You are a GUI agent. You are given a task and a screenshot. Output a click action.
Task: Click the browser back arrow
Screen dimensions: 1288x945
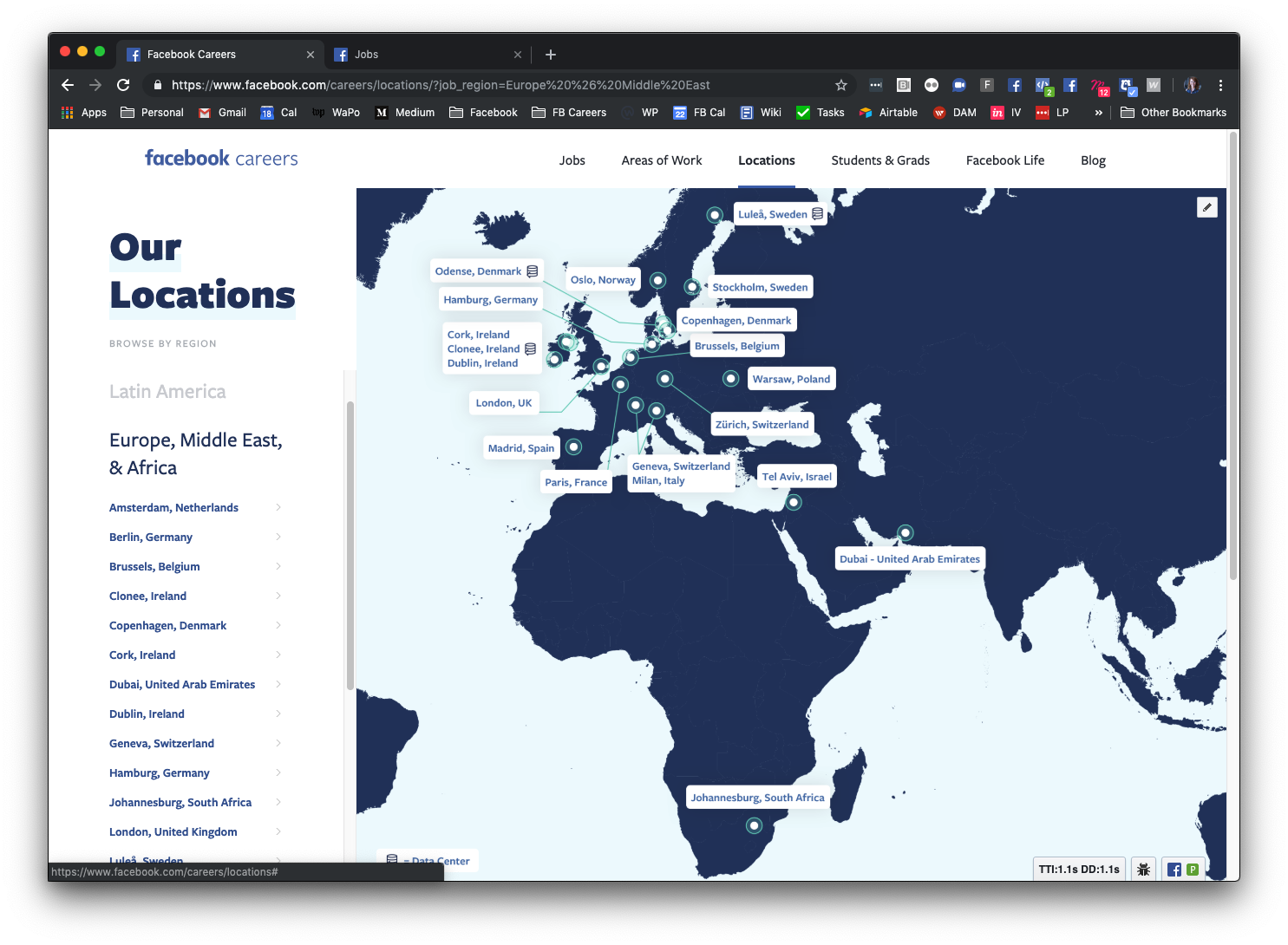68,85
